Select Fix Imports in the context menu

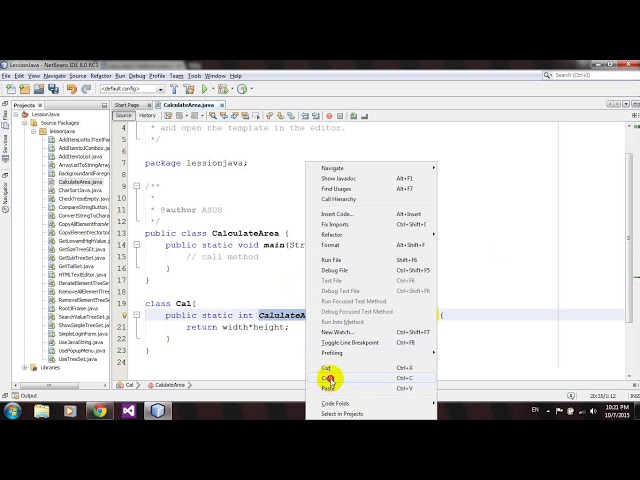[x=371, y=224]
